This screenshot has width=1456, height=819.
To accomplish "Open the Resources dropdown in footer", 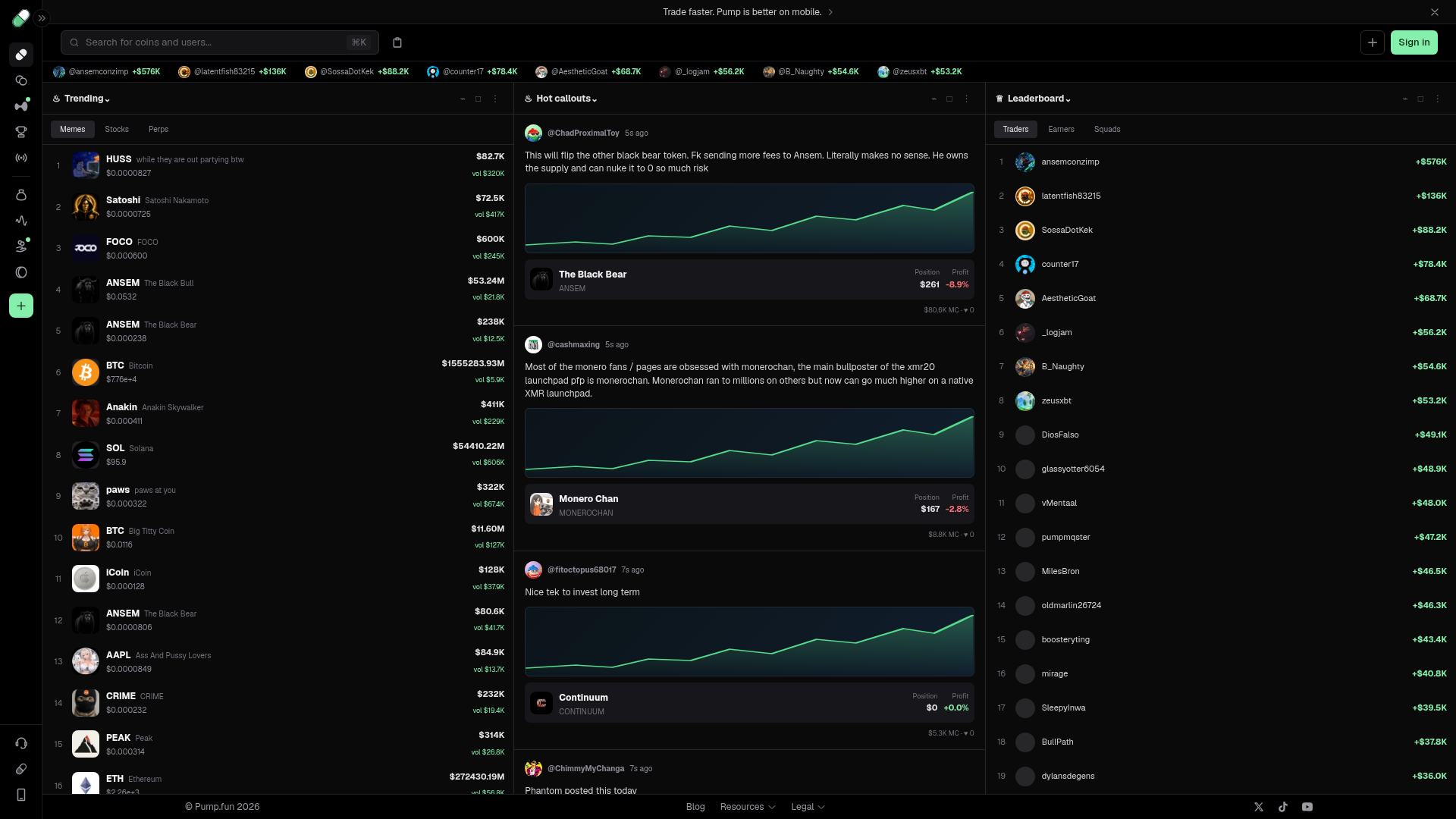I will pos(748,807).
